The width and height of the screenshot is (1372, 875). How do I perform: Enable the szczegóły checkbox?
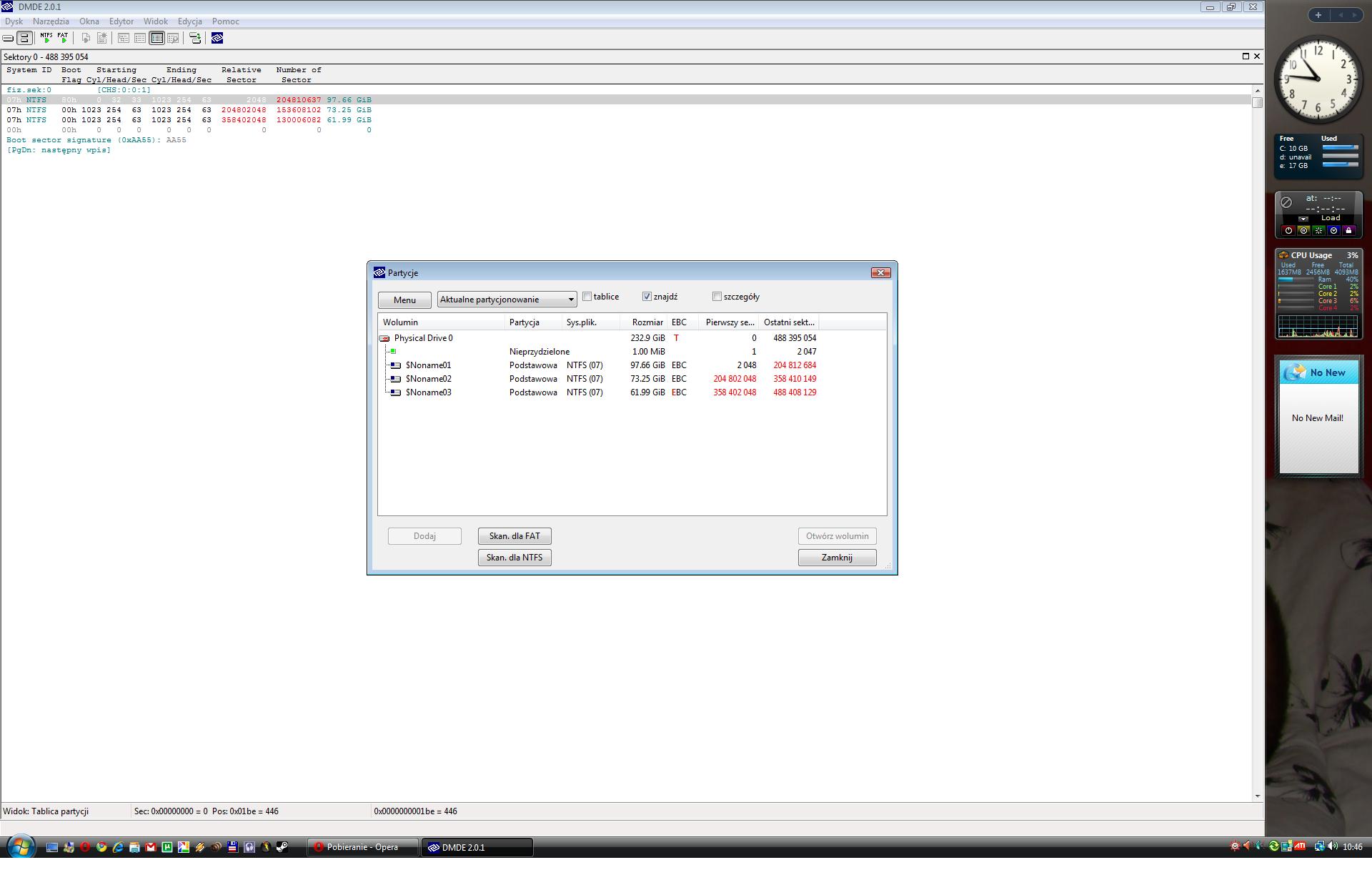[x=717, y=297]
